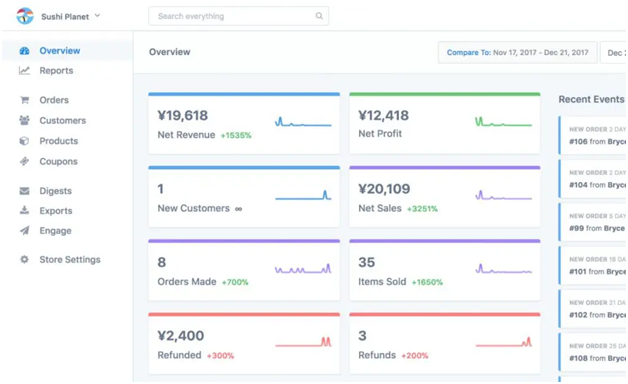Click the +1535% Net Revenue change
628x384 pixels.
[236, 135]
